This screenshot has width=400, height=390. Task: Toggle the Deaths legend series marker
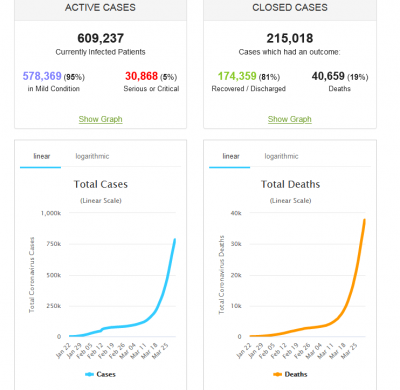277,374
